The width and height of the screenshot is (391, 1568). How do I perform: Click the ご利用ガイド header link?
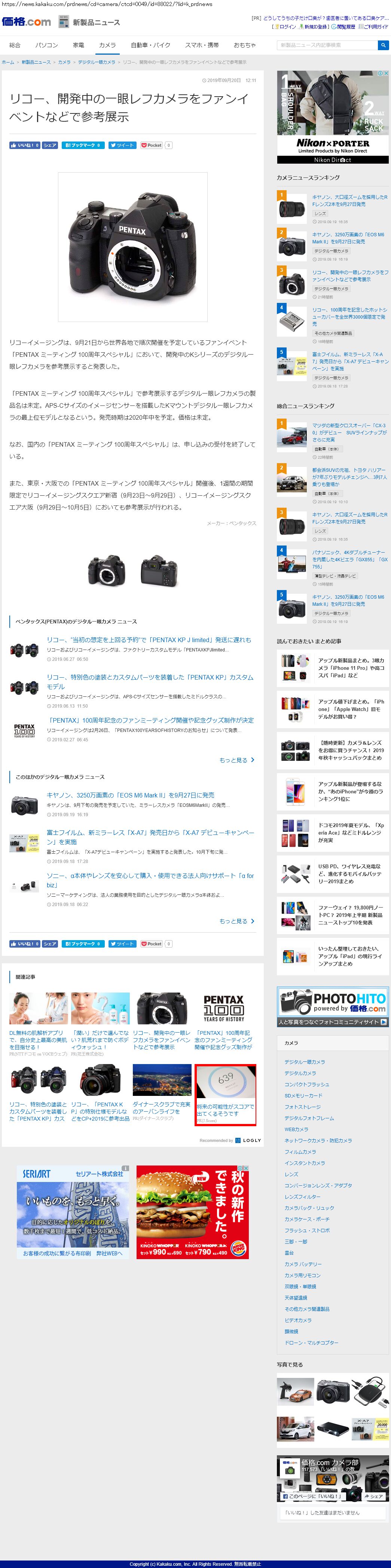pyautogui.click(x=373, y=27)
